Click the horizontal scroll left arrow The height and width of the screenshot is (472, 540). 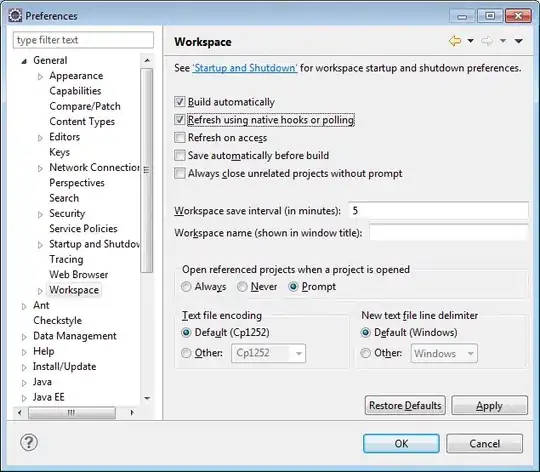[x=20, y=412]
